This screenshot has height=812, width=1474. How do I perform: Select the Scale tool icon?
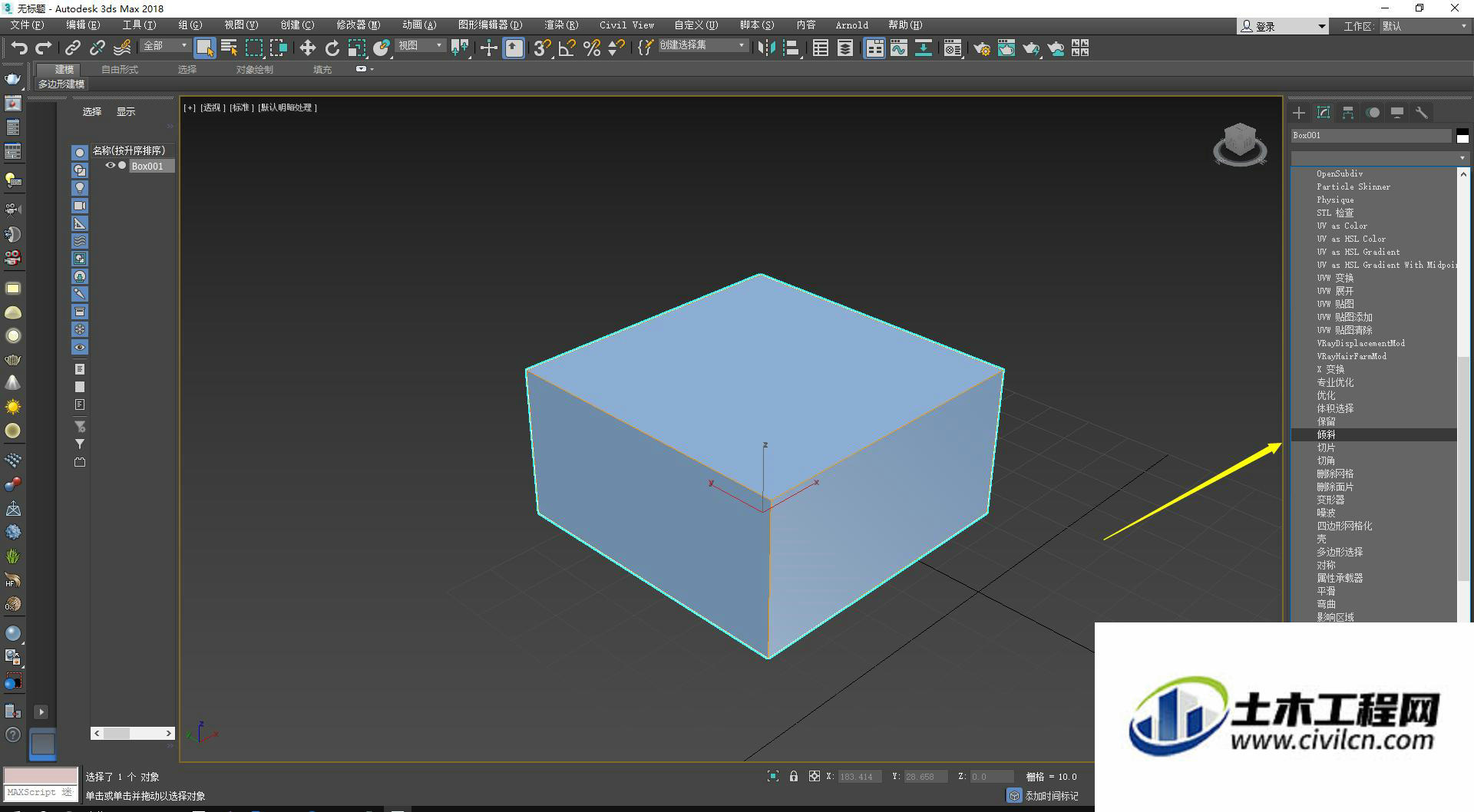[x=357, y=48]
